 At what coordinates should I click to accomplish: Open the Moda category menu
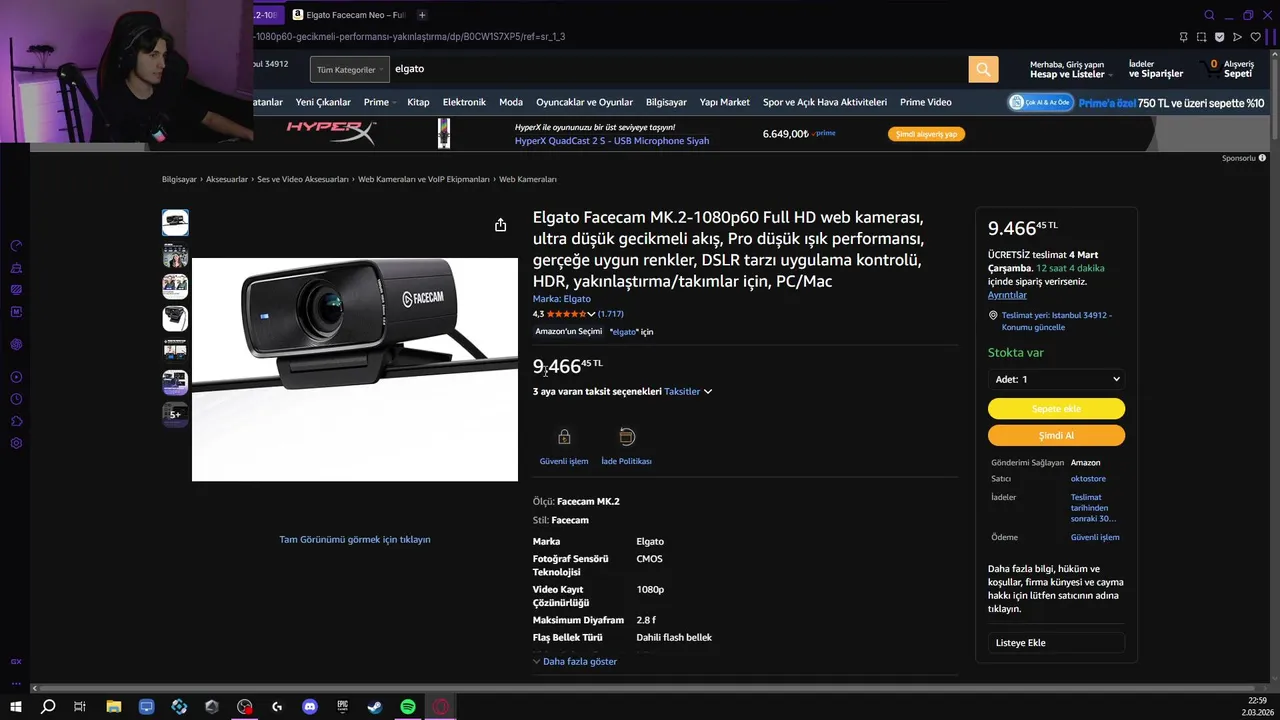click(511, 102)
